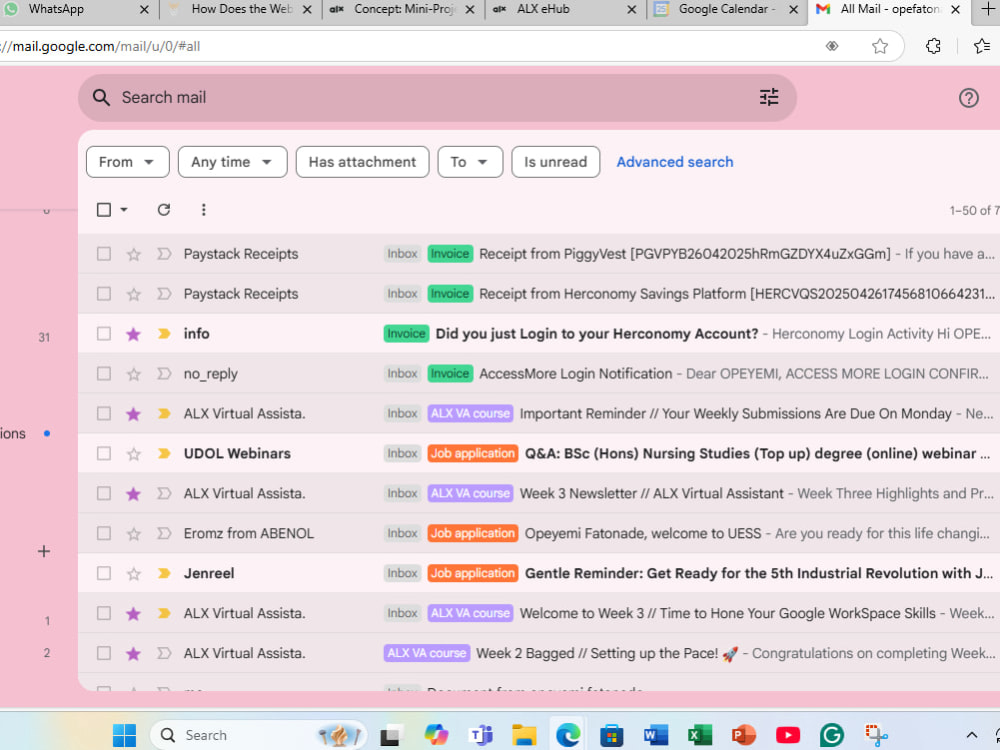The image size is (1000, 750).
Task: Unstar the Important Reminder ALX email
Action: tap(133, 414)
